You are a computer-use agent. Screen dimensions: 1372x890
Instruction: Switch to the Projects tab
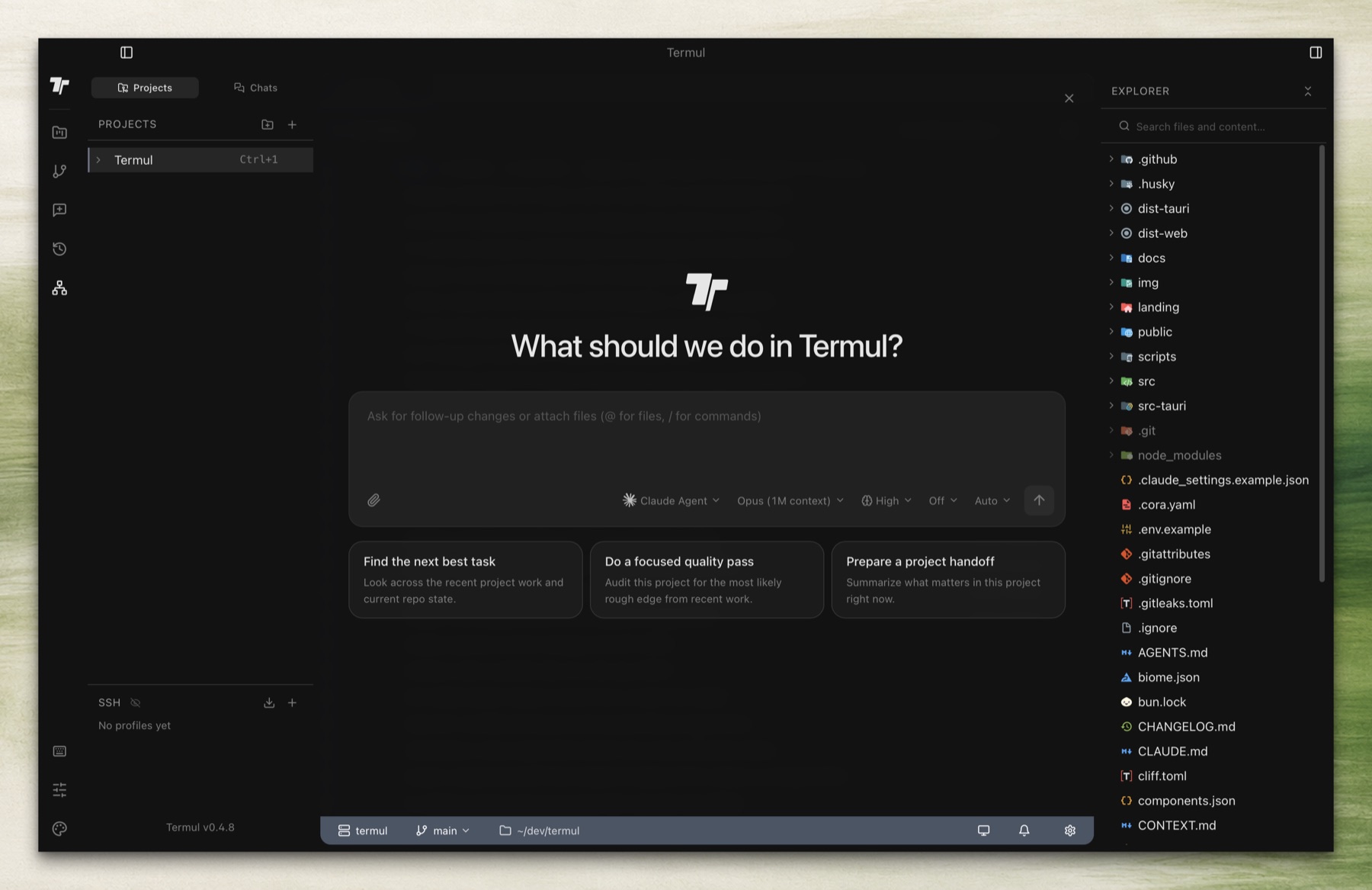tap(145, 88)
